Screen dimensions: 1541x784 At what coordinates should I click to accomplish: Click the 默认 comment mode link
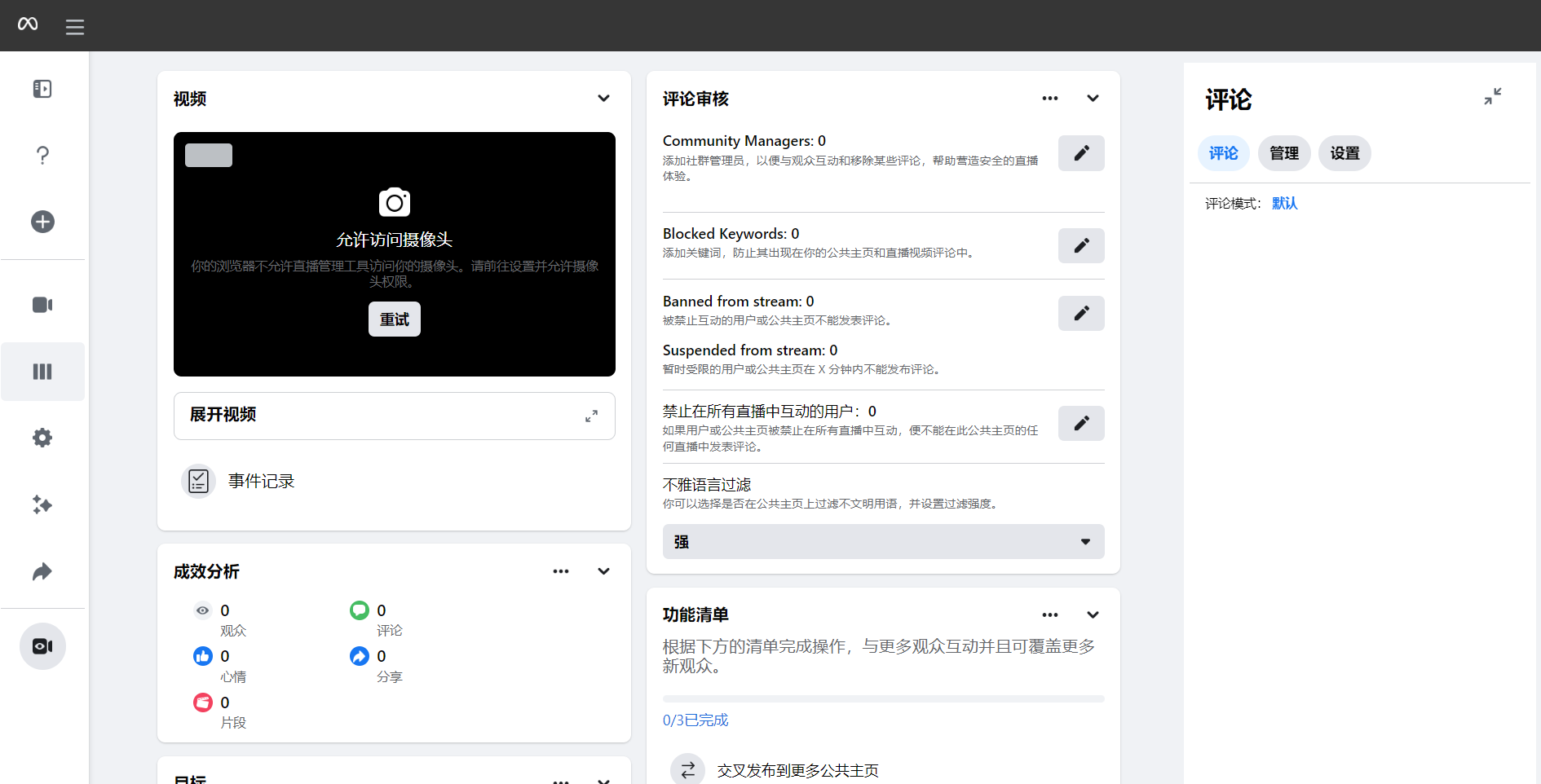pyautogui.click(x=1283, y=203)
